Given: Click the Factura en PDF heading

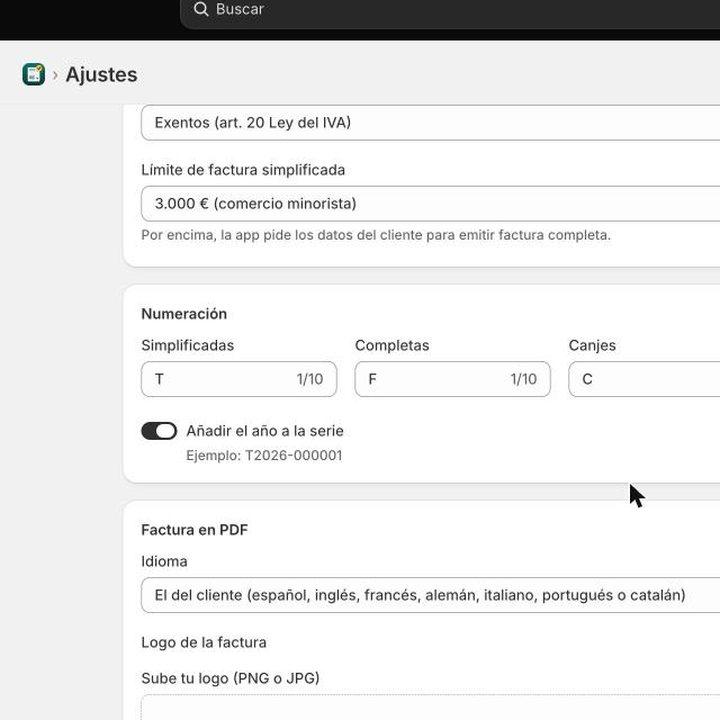Looking at the screenshot, I should tap(195, 529).
